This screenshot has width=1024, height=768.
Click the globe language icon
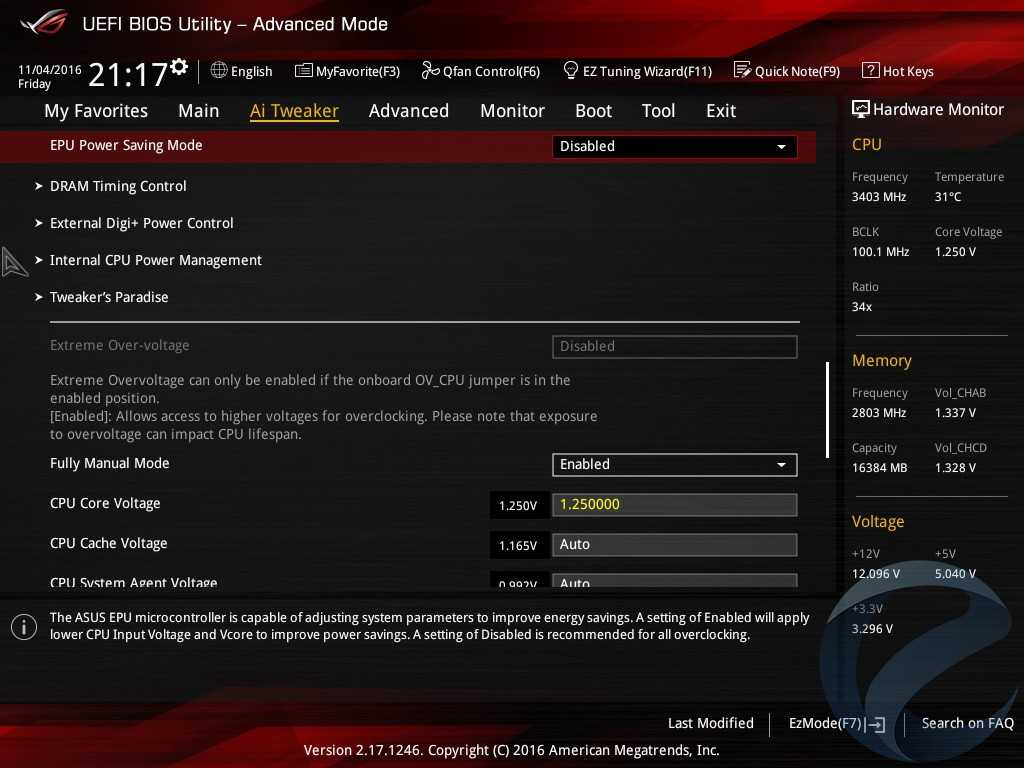pyautogui.click(x=219, y=70)
